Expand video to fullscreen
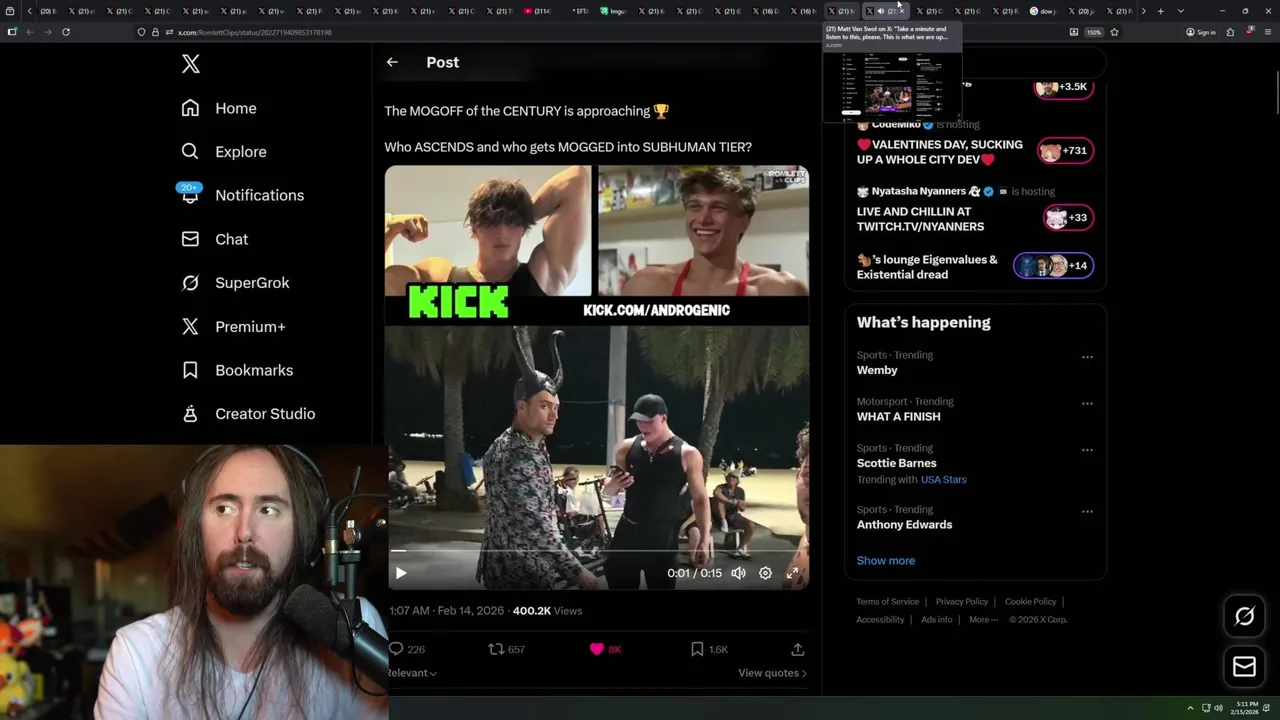 tap(792, 573)
